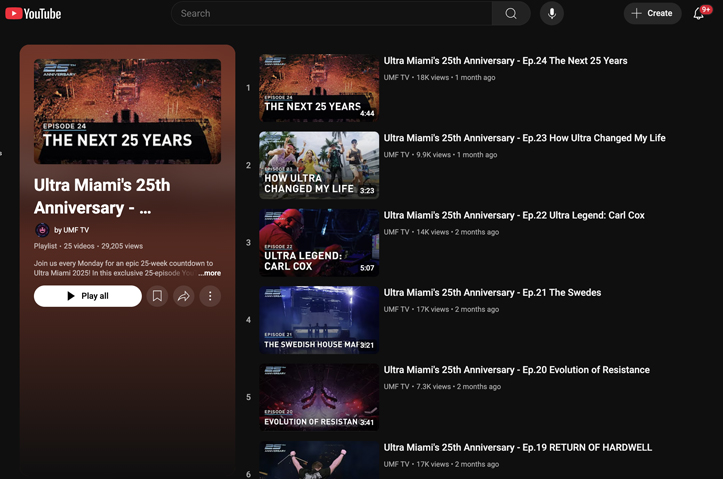Click UMF TV under Ep.23 video
The image size is (723, 479).
coord(397,155)
